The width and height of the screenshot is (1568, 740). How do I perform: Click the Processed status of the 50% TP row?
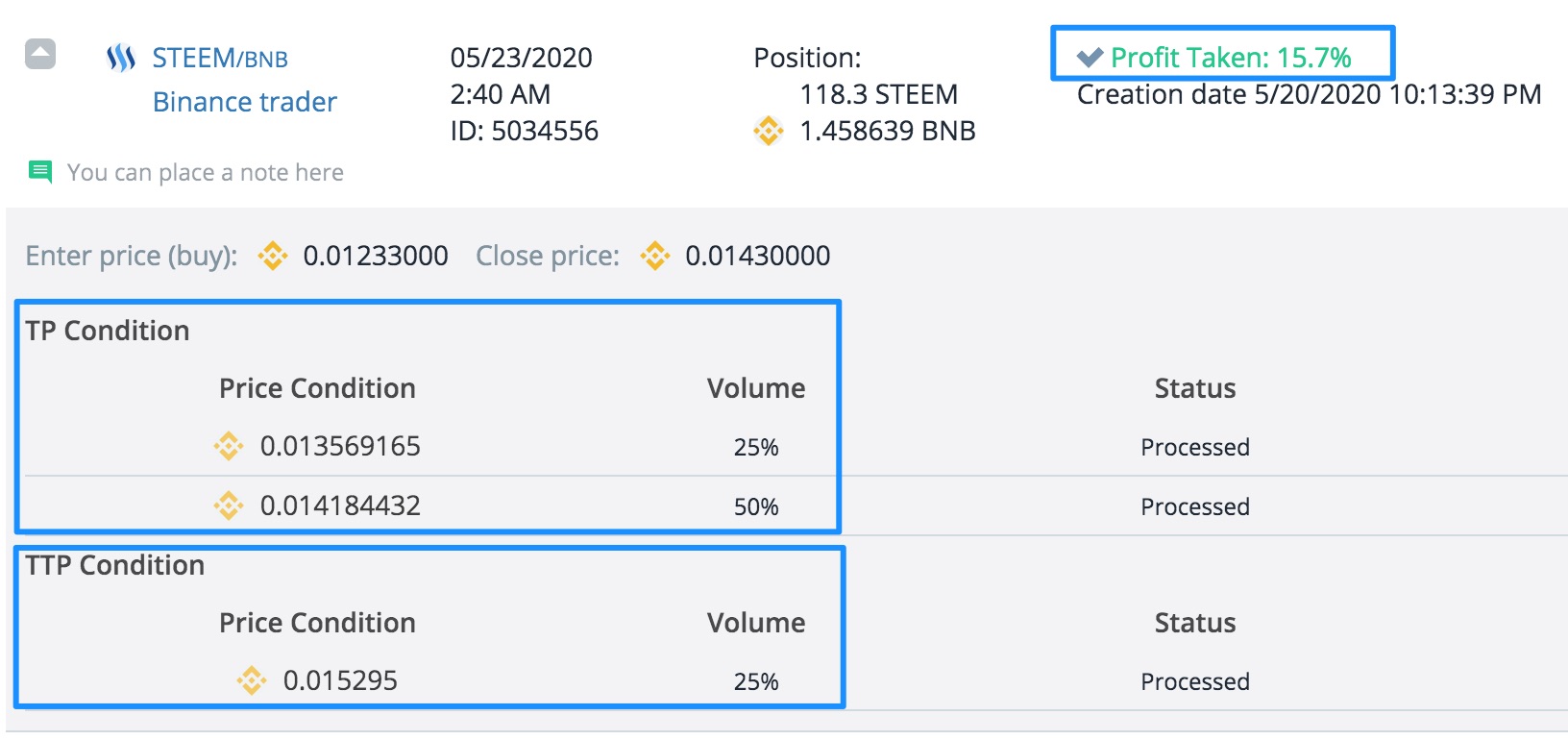(x=1194, y=506)
